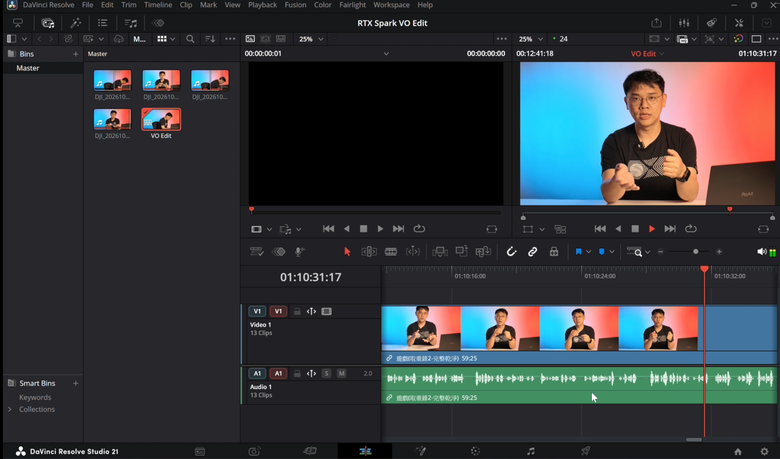Click the Replace Clip tool icon

point(483,252)
